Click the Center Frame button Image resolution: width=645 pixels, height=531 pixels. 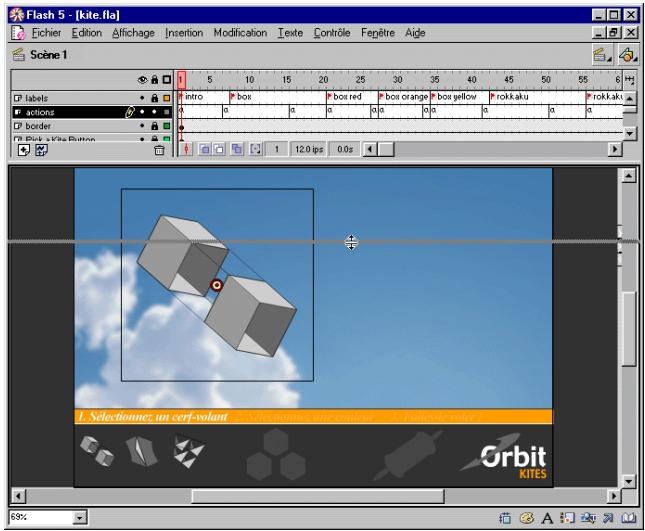(186, 149)
